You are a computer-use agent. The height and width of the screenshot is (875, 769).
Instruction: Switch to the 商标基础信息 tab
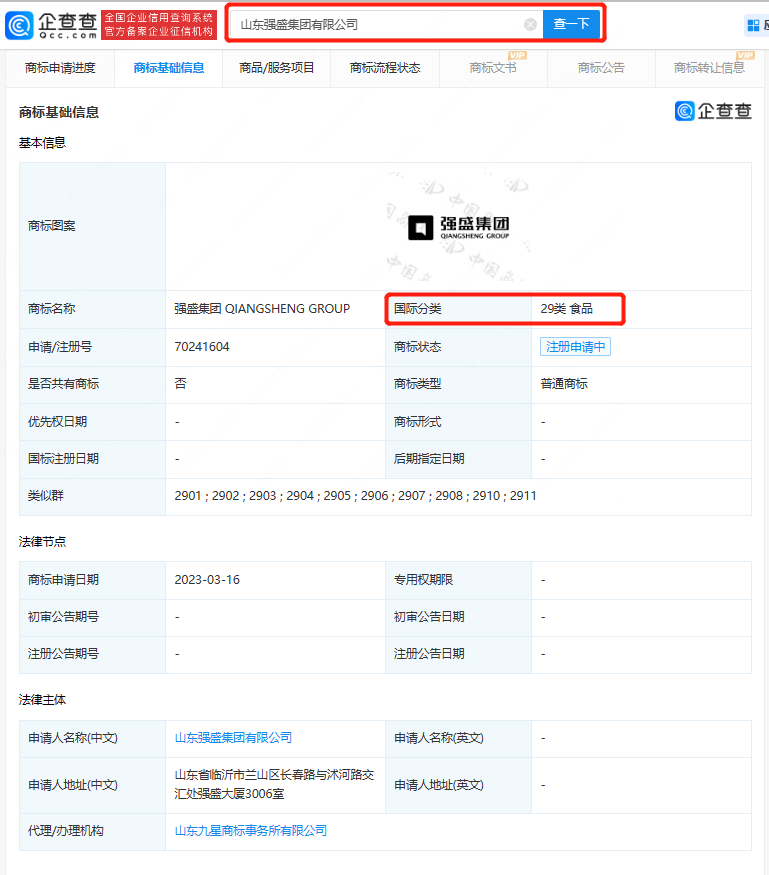pyautogui.click(x=169, y=68)
